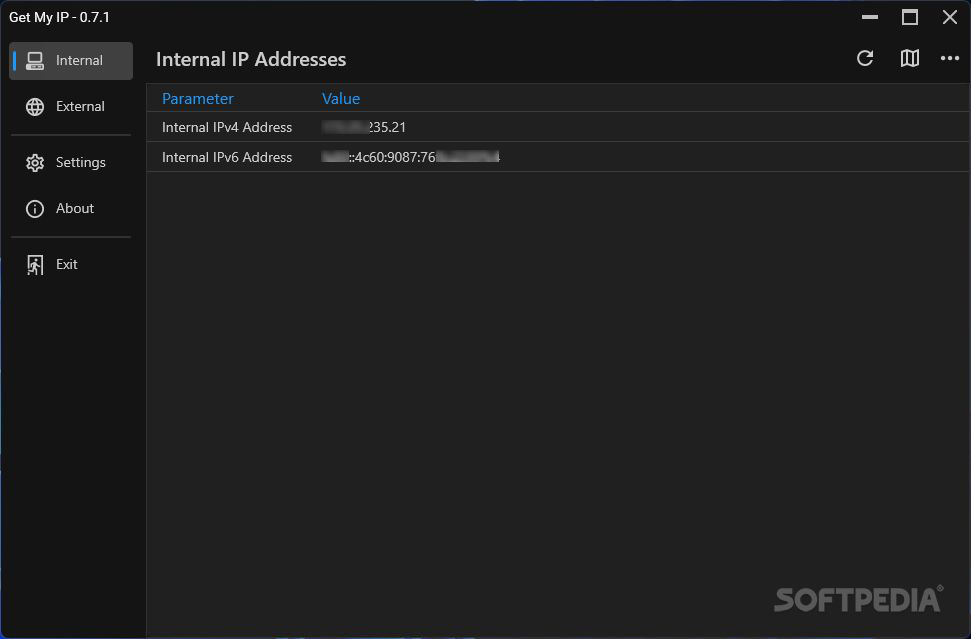The height and width of the screenshot is (639, 971).
Task: Select the Internal IPv6 Address row label
Action: tap(227, 157)
